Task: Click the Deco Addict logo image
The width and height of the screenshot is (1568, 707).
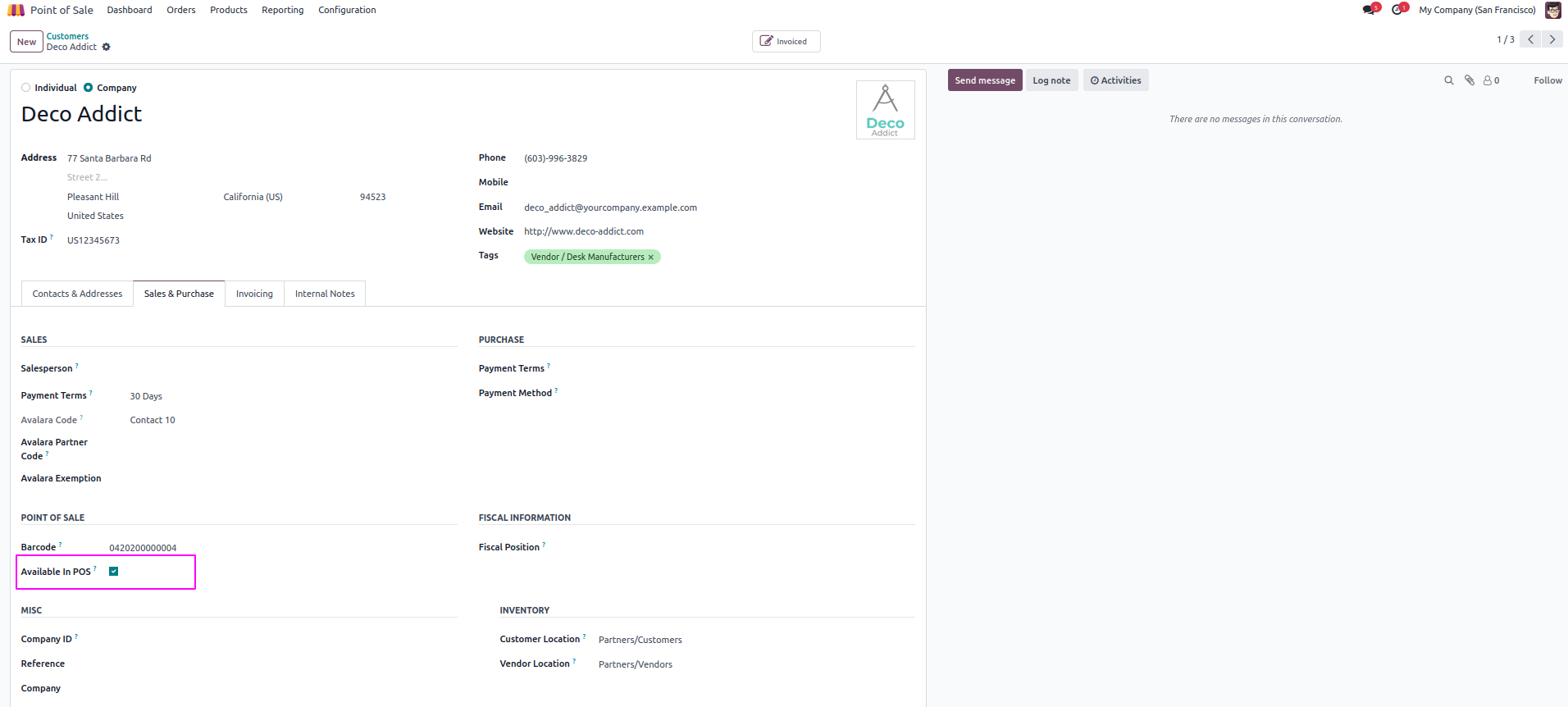Action: point(886,110)
